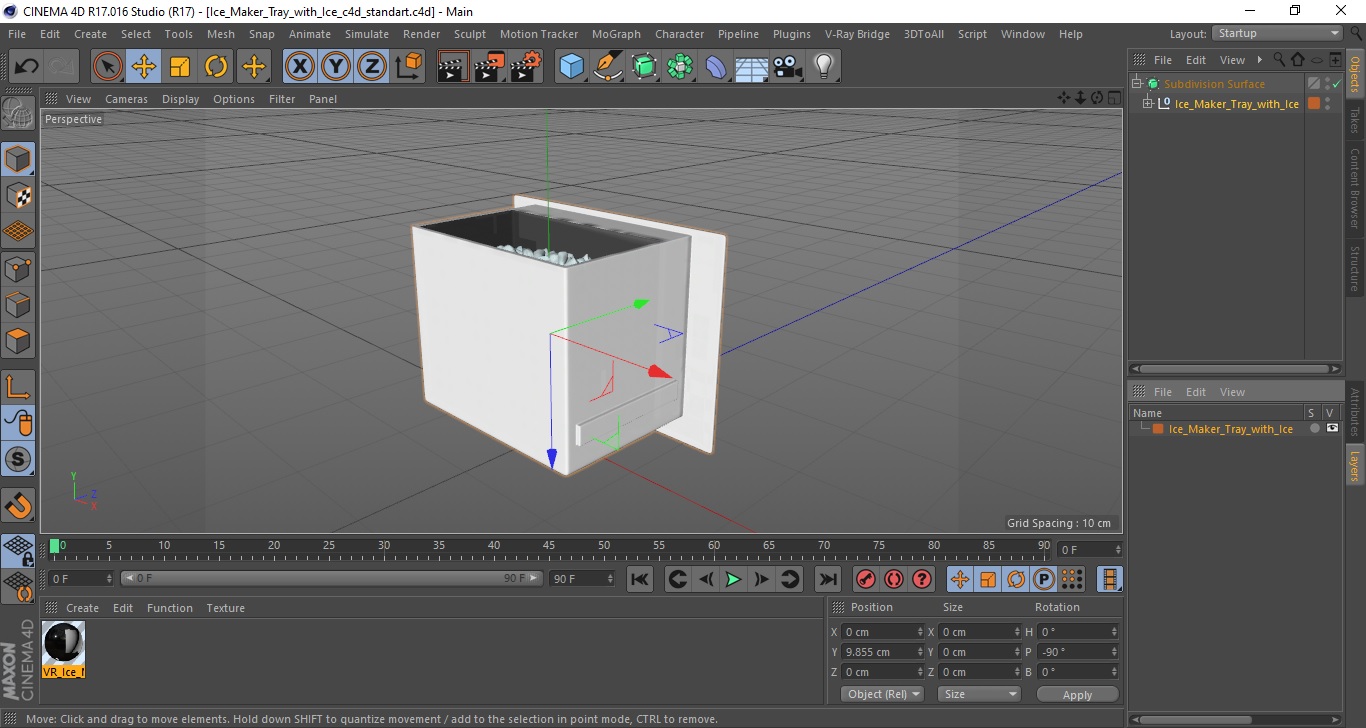
Task: Open the viewport Cameras menu
Action: (x=126, y=99)
